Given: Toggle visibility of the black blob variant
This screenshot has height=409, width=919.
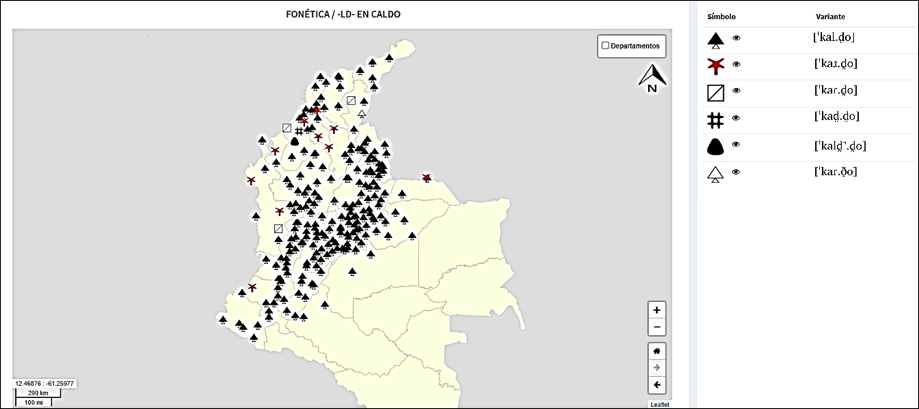Looking at the screenshot, I should click(737, 146).
